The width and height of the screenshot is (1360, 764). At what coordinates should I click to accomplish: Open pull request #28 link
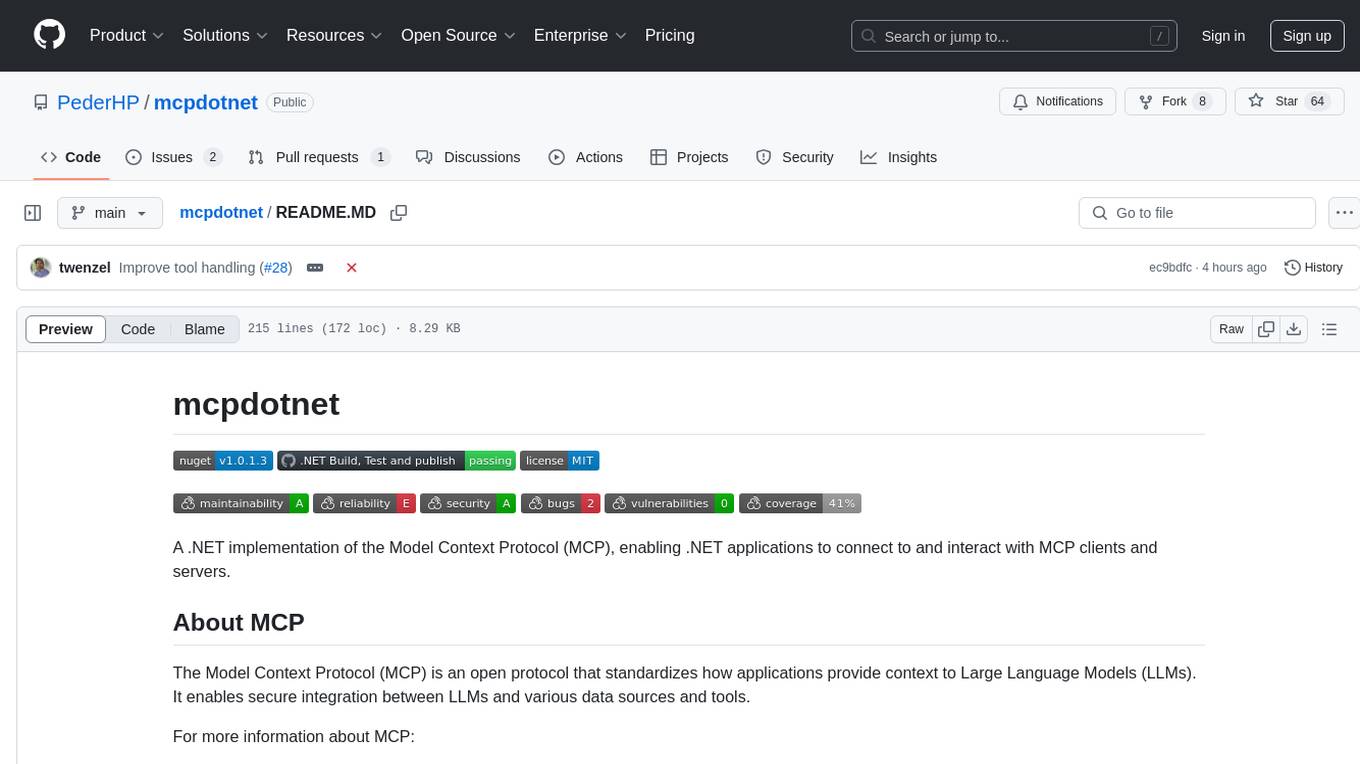275,268
